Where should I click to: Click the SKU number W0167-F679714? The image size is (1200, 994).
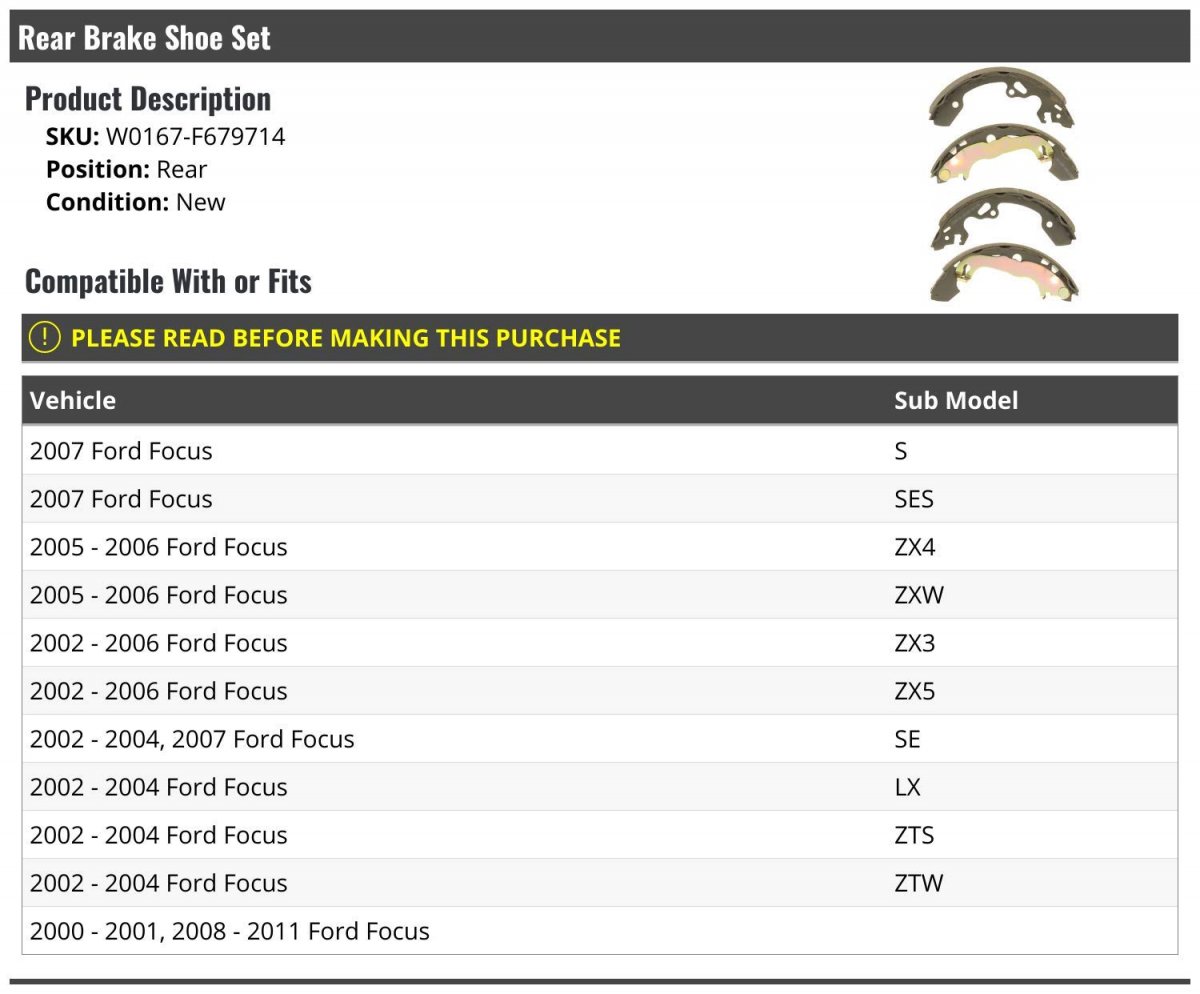[195, 137]
